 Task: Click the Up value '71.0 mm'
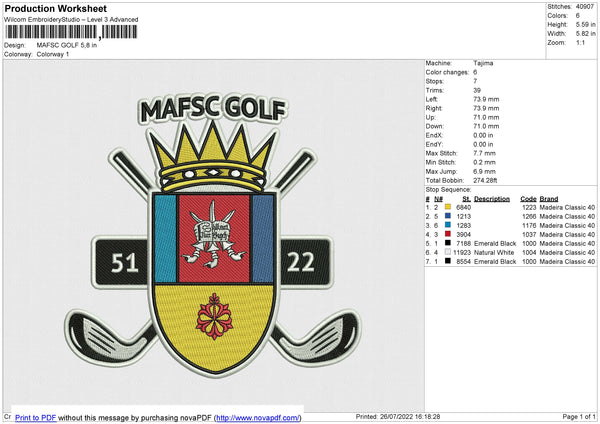(x=486, y=117)
